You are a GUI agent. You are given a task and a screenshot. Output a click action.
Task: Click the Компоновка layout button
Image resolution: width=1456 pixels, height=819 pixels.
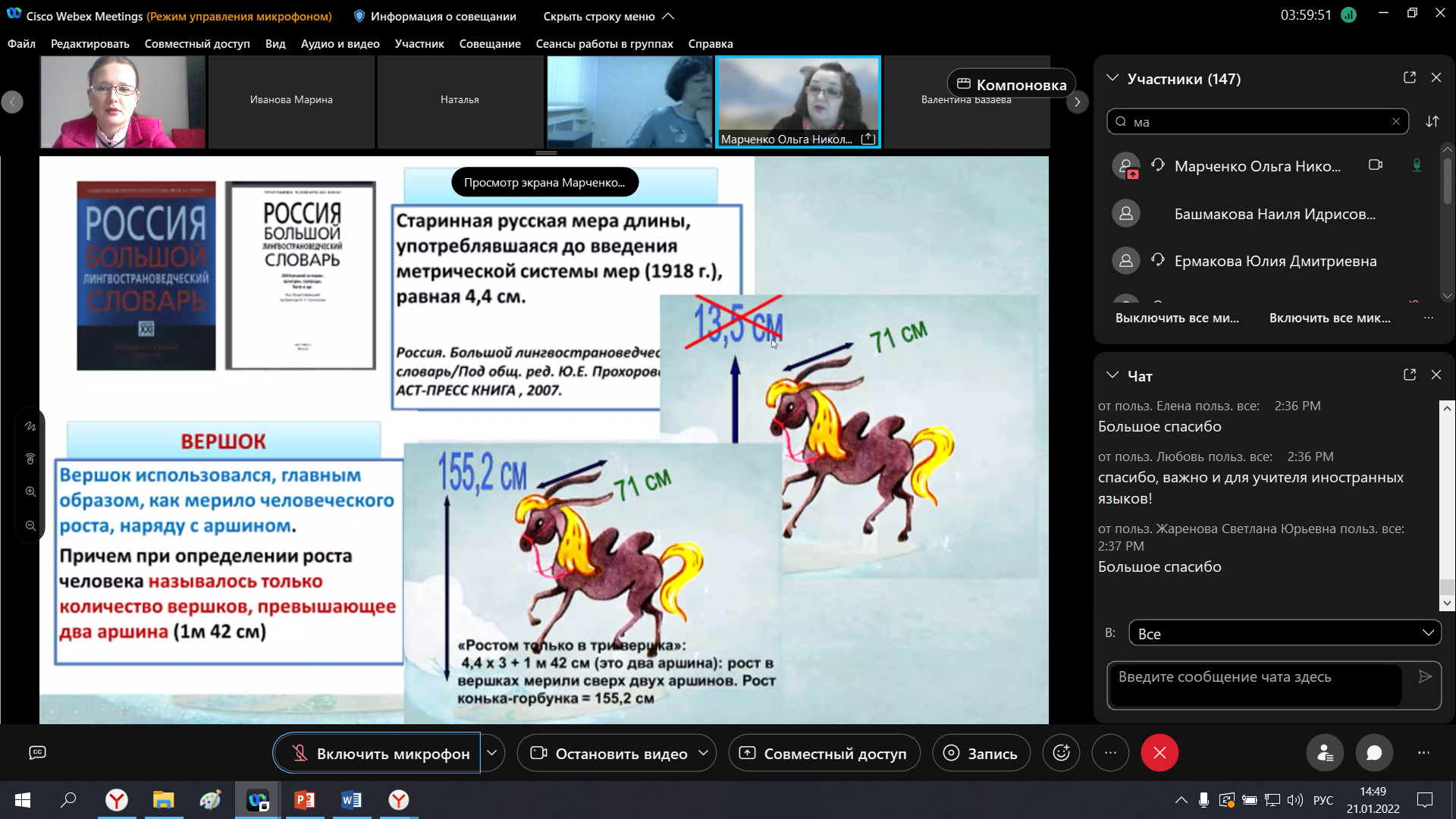point(1011,84)
